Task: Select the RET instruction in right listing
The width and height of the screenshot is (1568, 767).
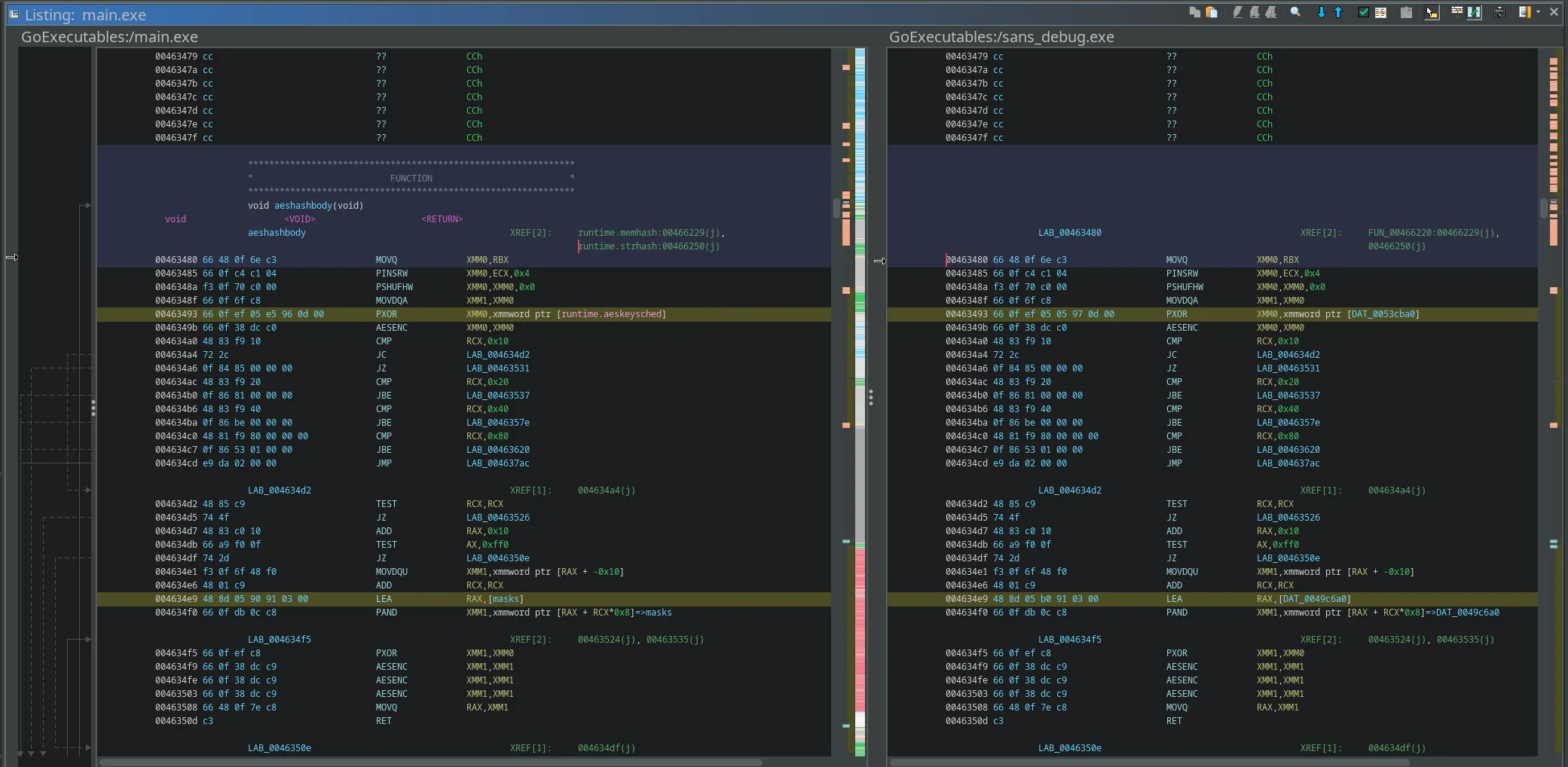Action: [x=1174, y=721]
